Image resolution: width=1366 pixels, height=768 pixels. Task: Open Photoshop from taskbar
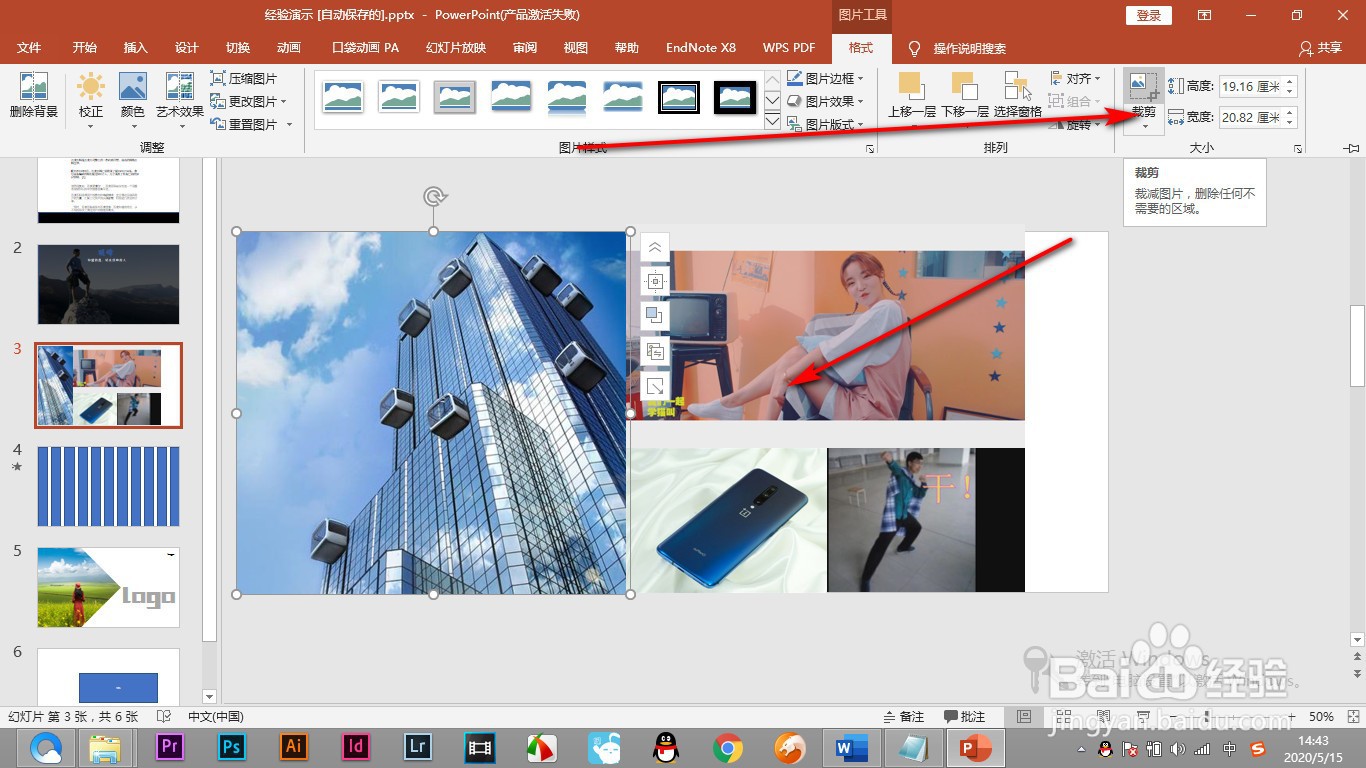click(x=232, y=747)
